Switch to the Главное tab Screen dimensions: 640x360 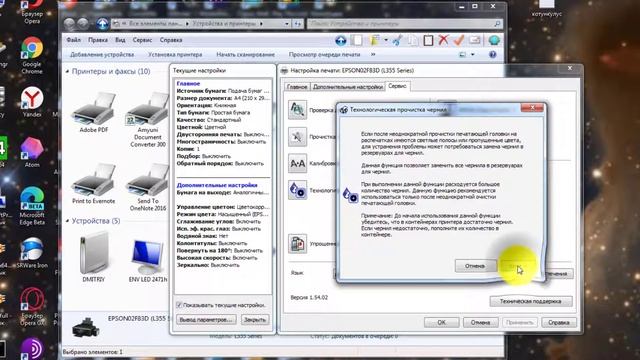coord(297,87)
